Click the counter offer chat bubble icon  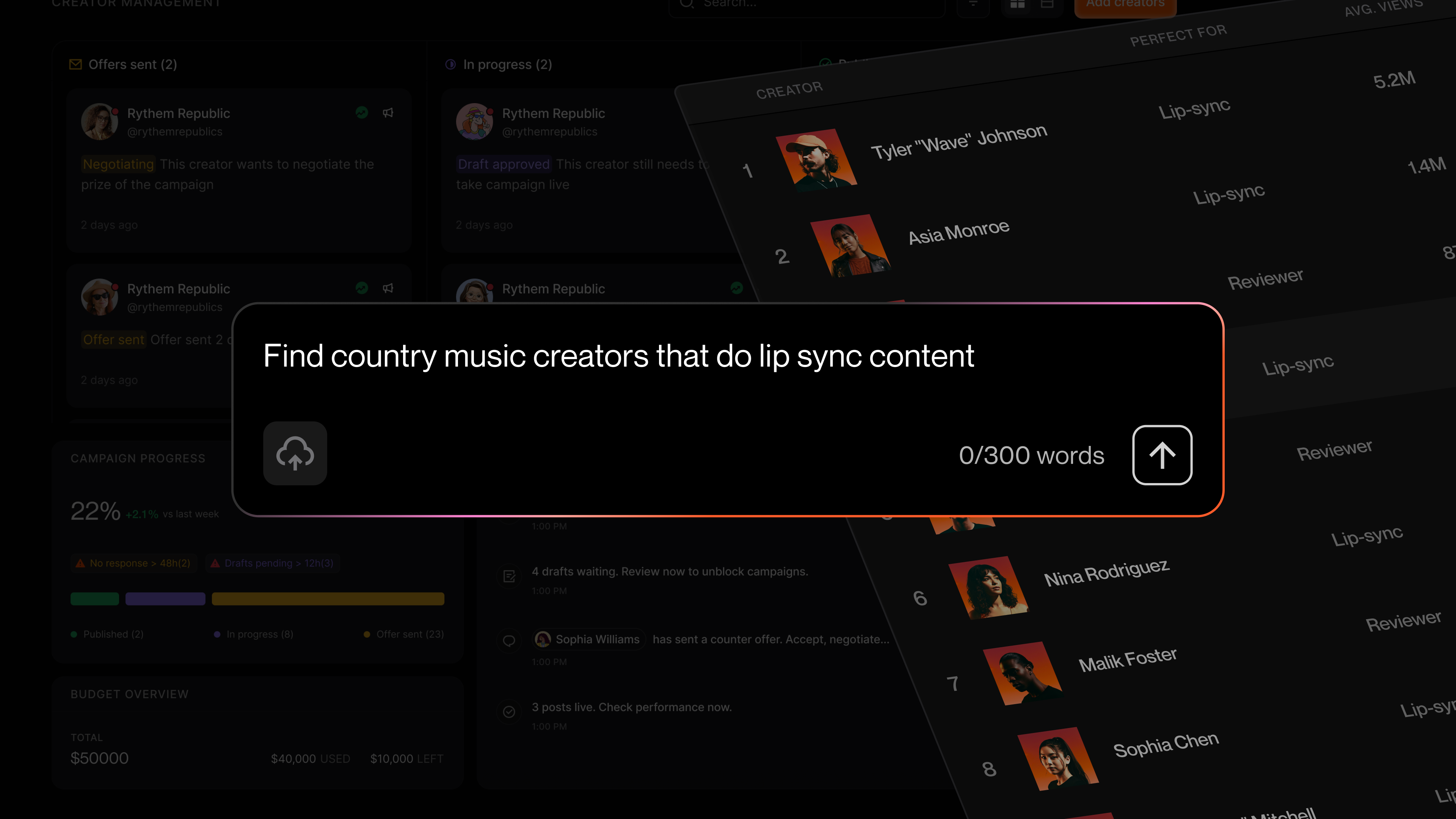pos(509,640)
